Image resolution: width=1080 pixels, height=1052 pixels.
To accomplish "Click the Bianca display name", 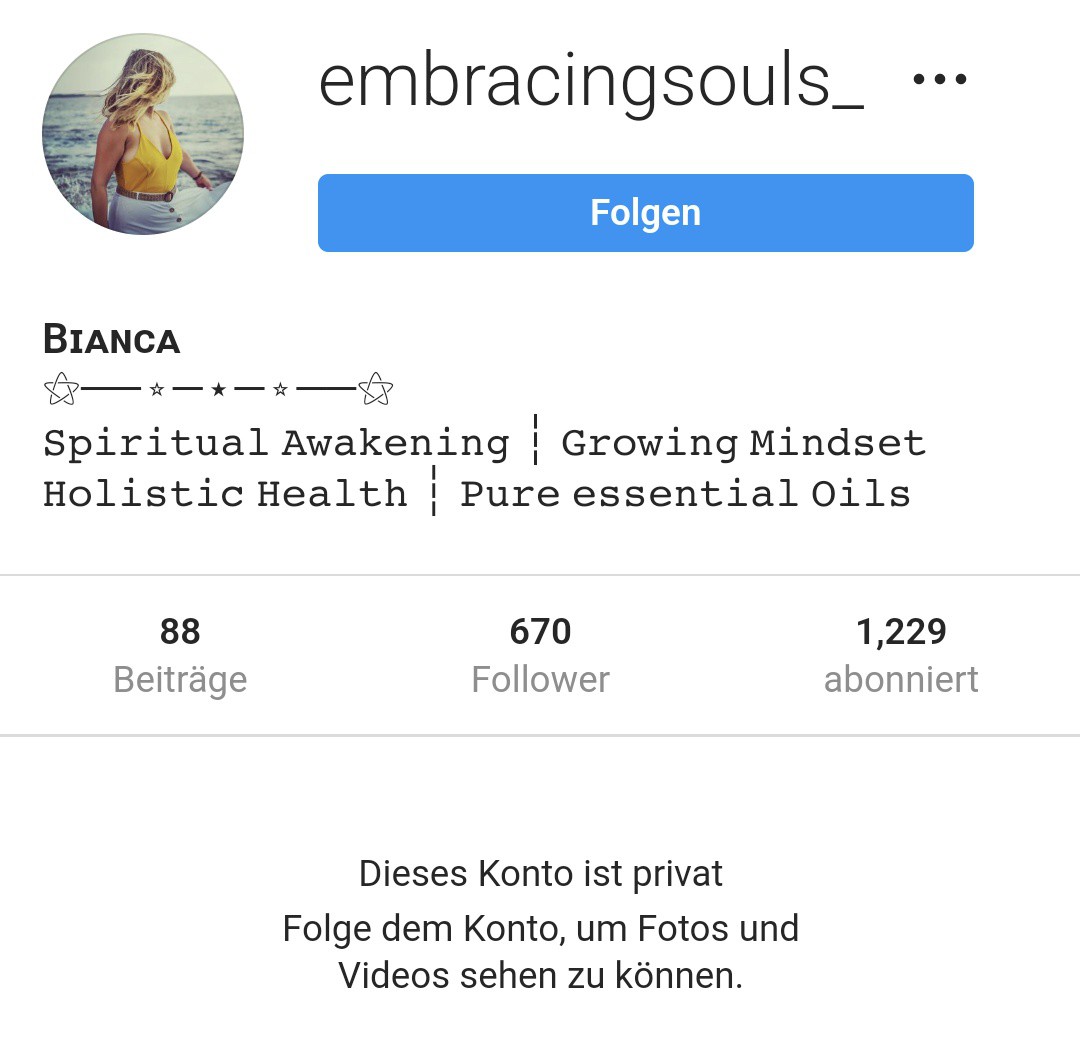I will [x=112, y=340].
